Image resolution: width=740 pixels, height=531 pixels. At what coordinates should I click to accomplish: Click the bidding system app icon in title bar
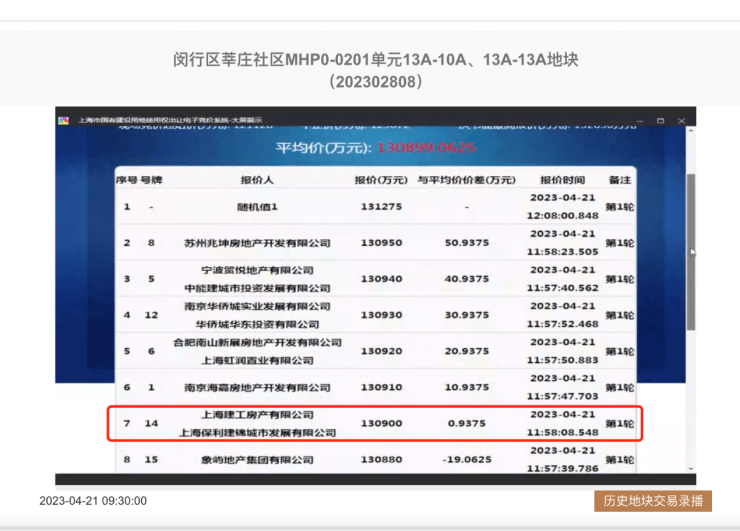coord(63,120)
